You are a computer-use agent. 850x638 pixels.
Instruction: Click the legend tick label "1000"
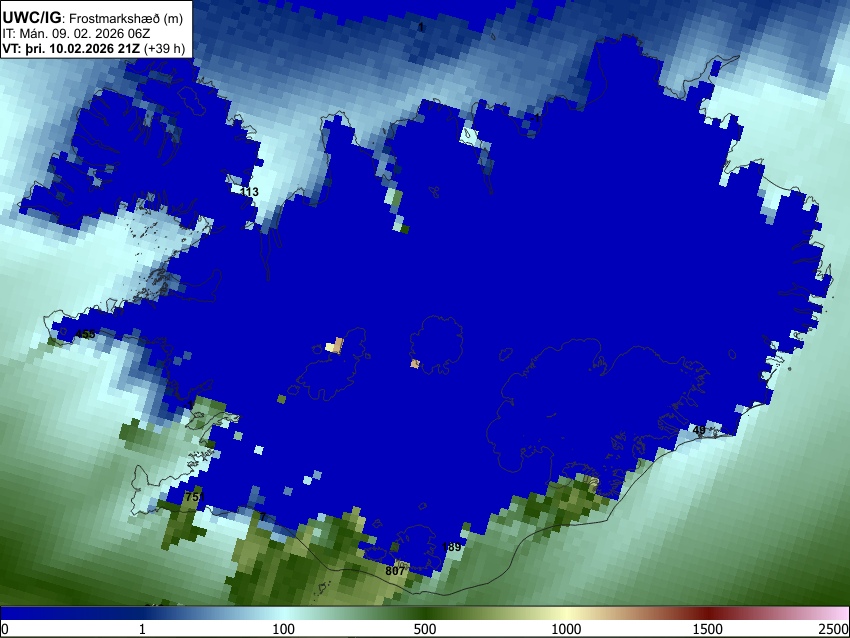566,629
